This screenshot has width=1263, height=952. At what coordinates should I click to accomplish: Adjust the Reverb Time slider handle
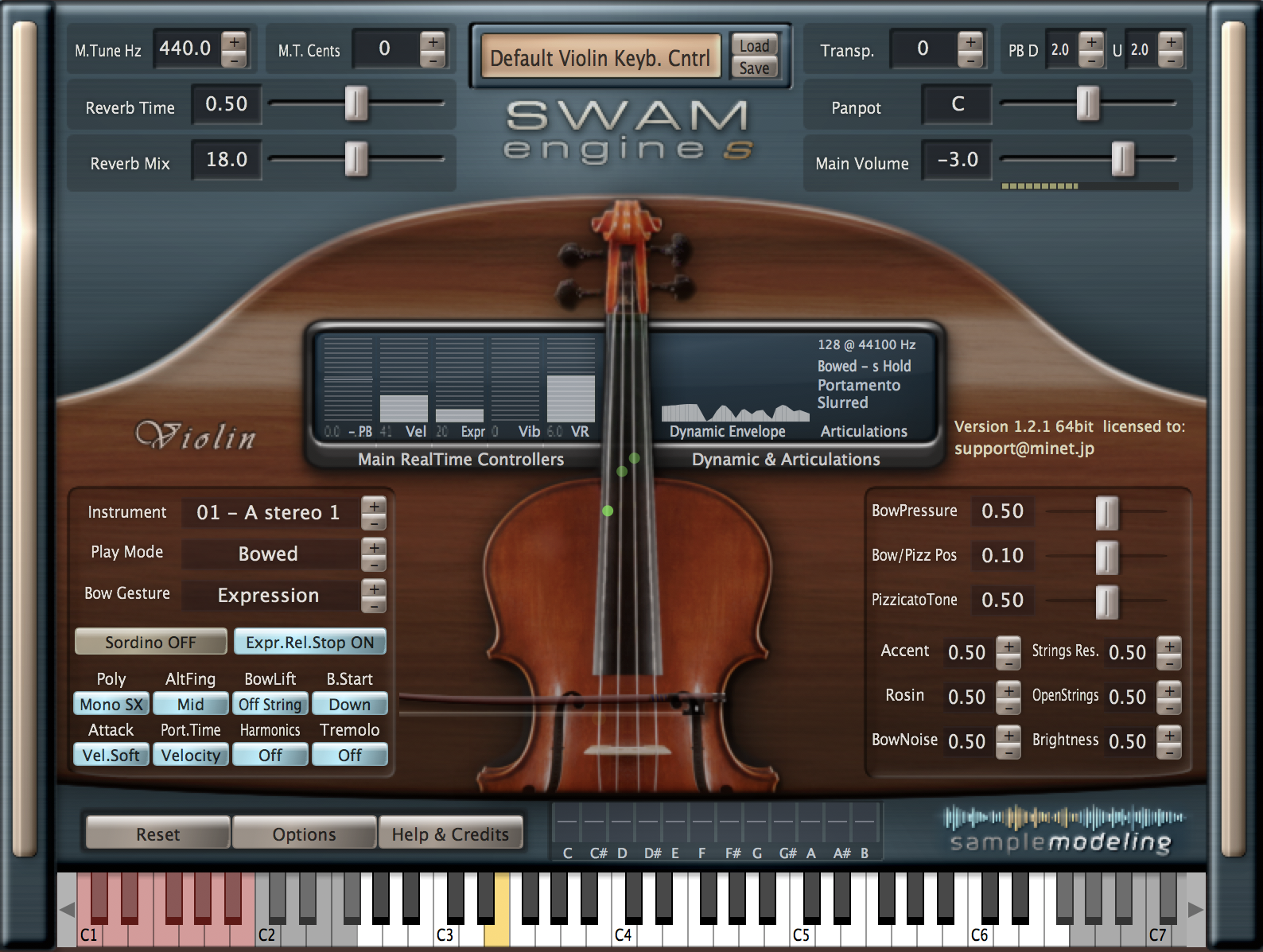tap(356, 103)
